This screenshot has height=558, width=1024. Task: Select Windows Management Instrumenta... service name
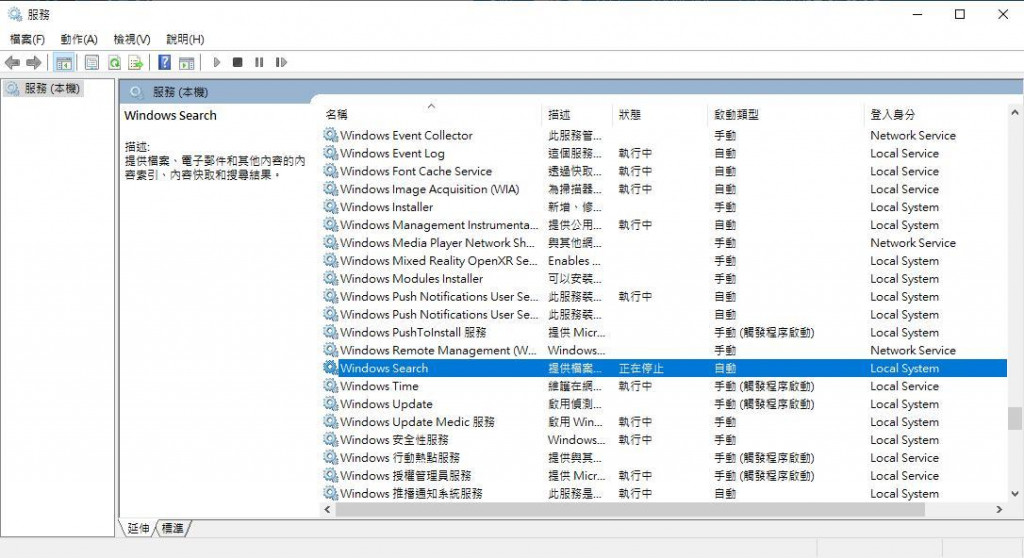point(439,225)
